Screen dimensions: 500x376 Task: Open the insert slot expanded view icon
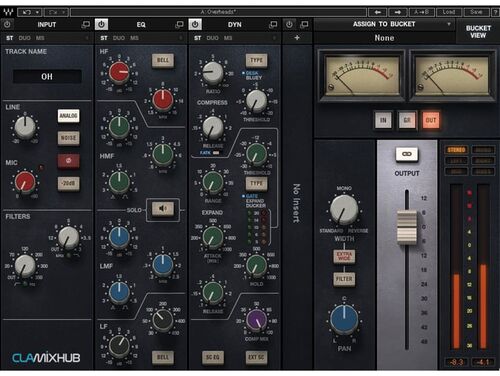tap(304, 24)
